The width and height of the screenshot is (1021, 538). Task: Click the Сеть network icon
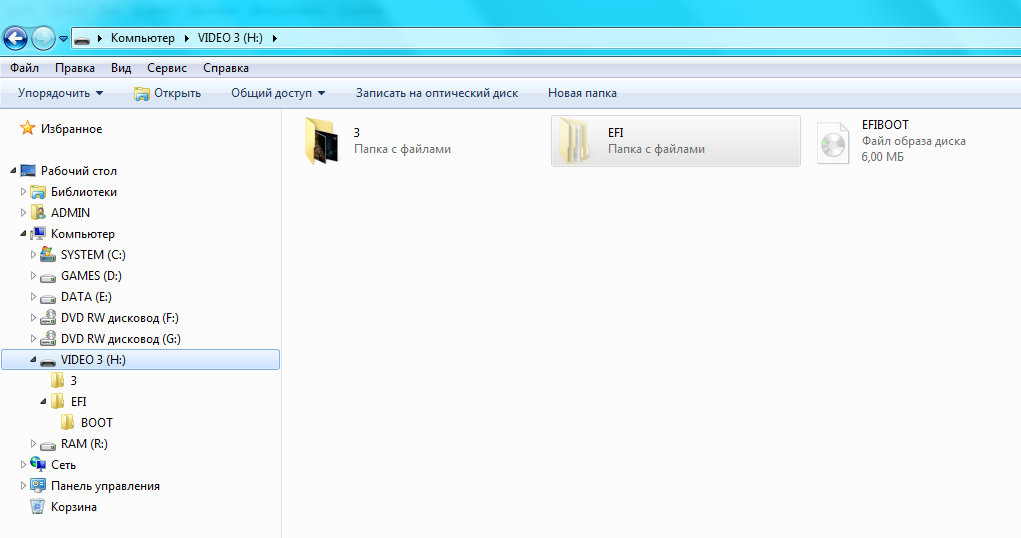(38, 464)
